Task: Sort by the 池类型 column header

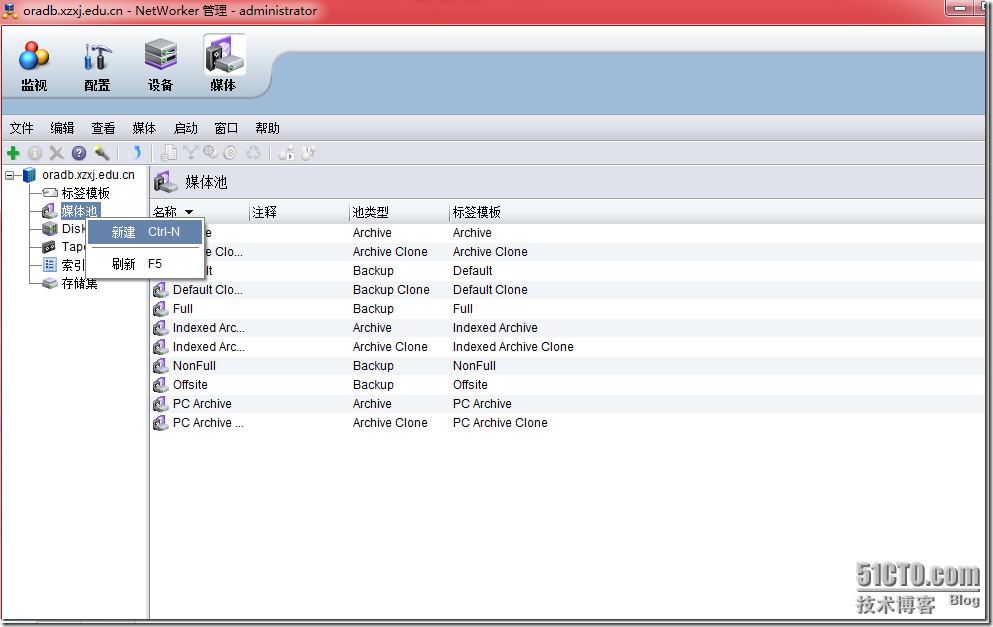Action: [399, 212]
